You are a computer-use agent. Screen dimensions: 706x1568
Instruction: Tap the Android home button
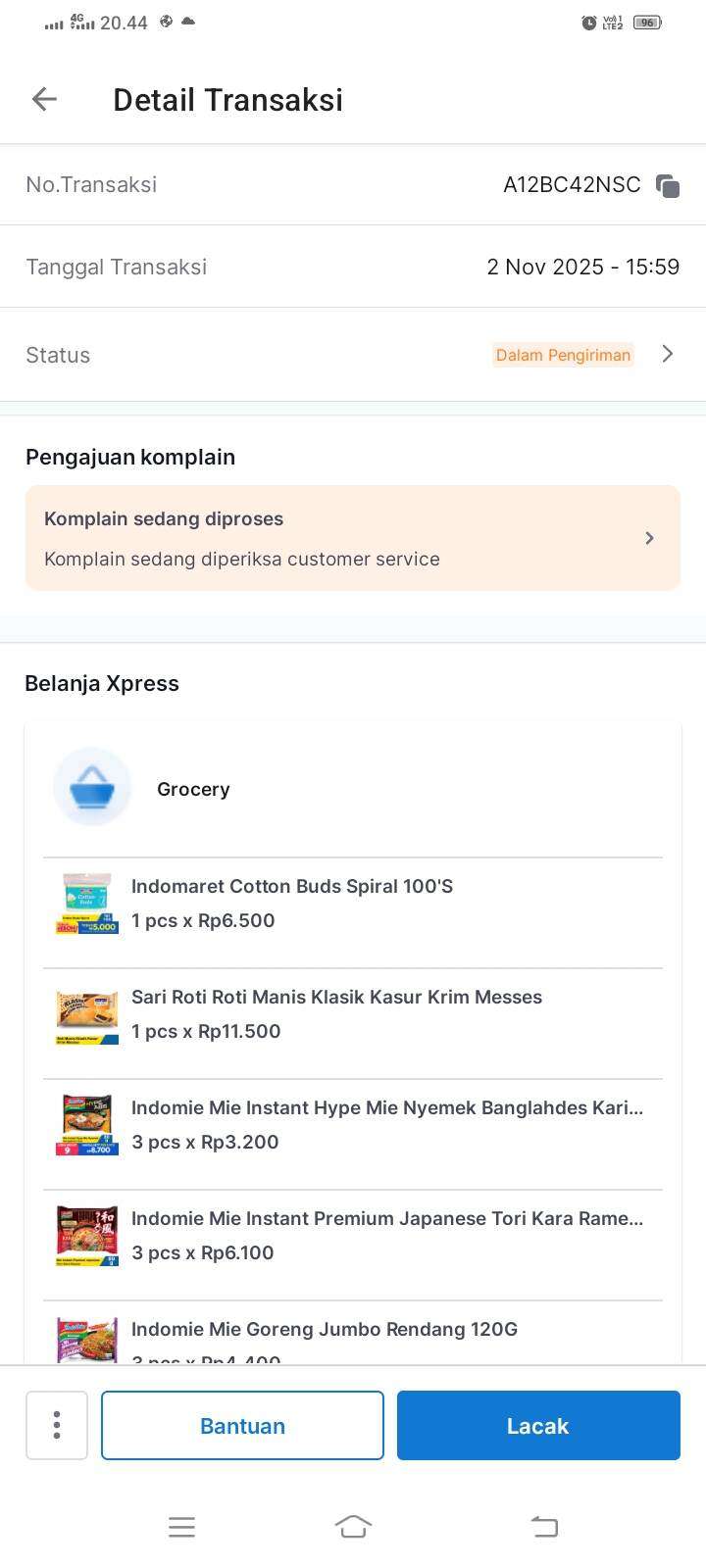(x=353, y=1526)
